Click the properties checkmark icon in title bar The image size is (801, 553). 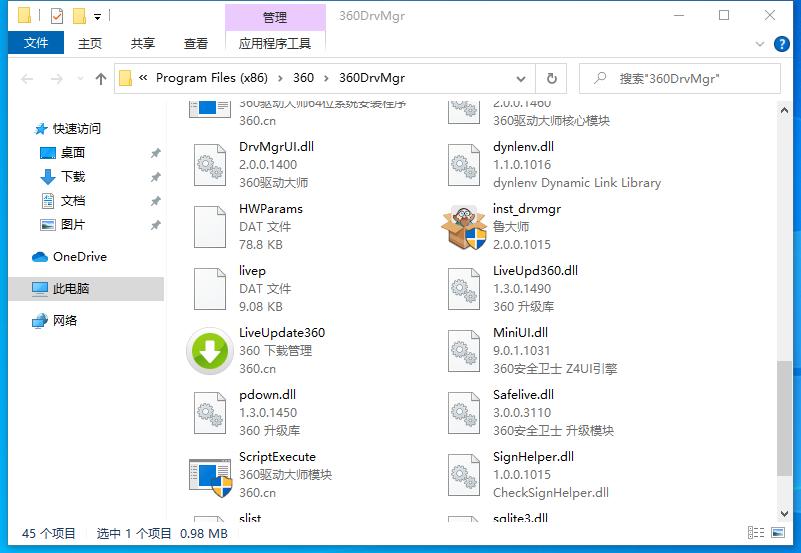click(57, 16)
